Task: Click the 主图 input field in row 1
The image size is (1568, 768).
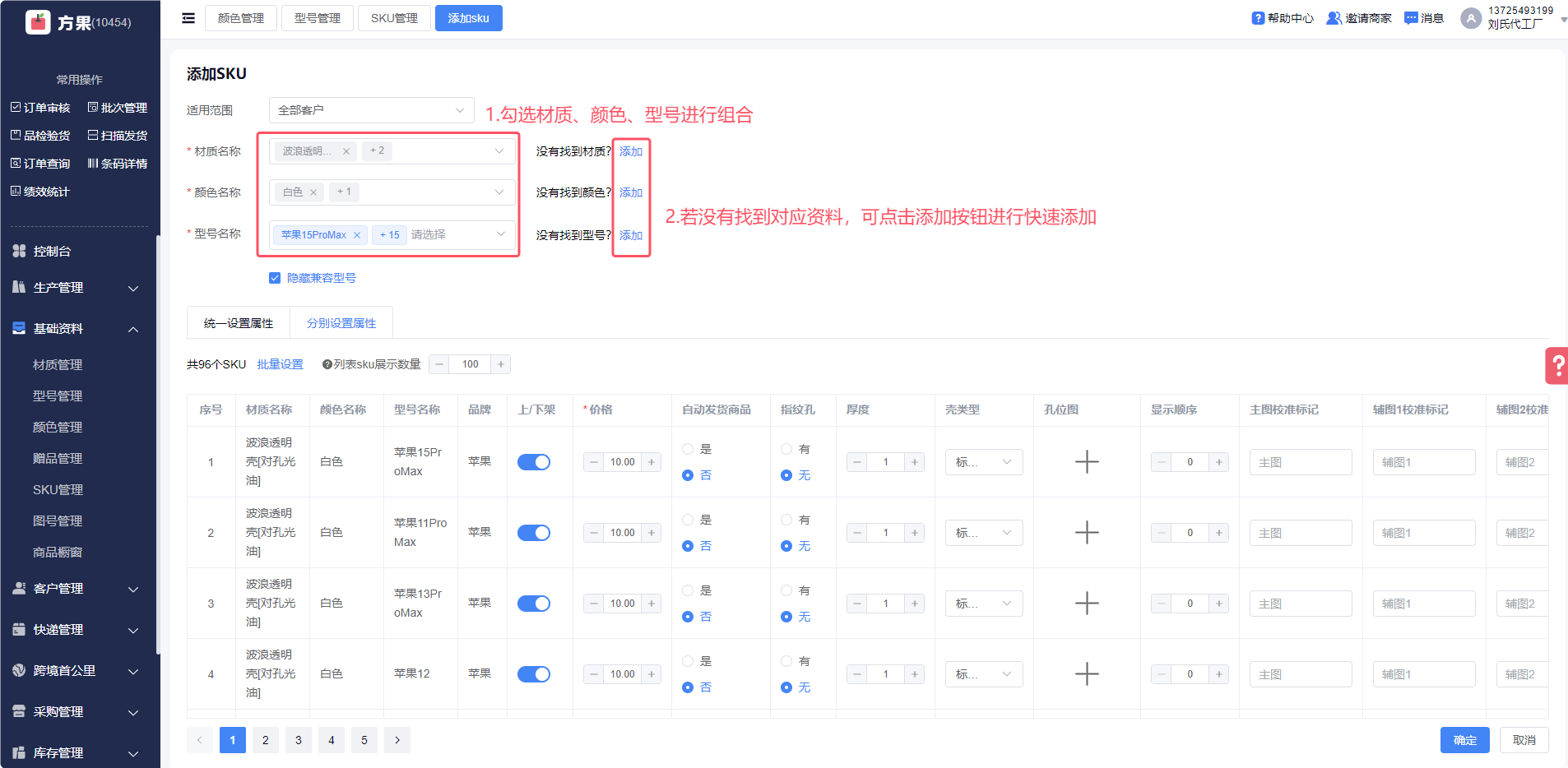Action: tap(1300, 462)
